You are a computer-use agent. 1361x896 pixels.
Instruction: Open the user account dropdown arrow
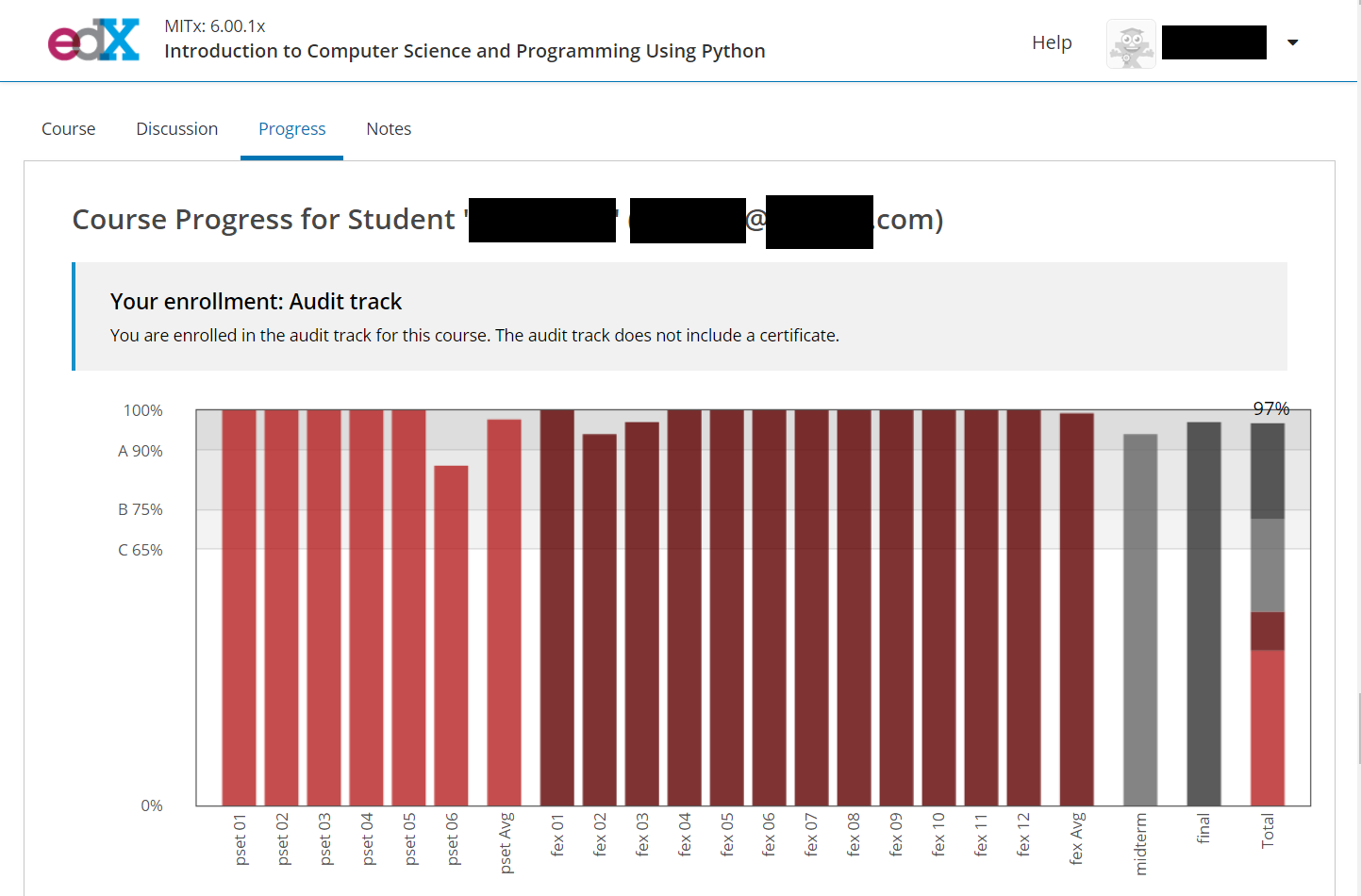pos(1292,42)
